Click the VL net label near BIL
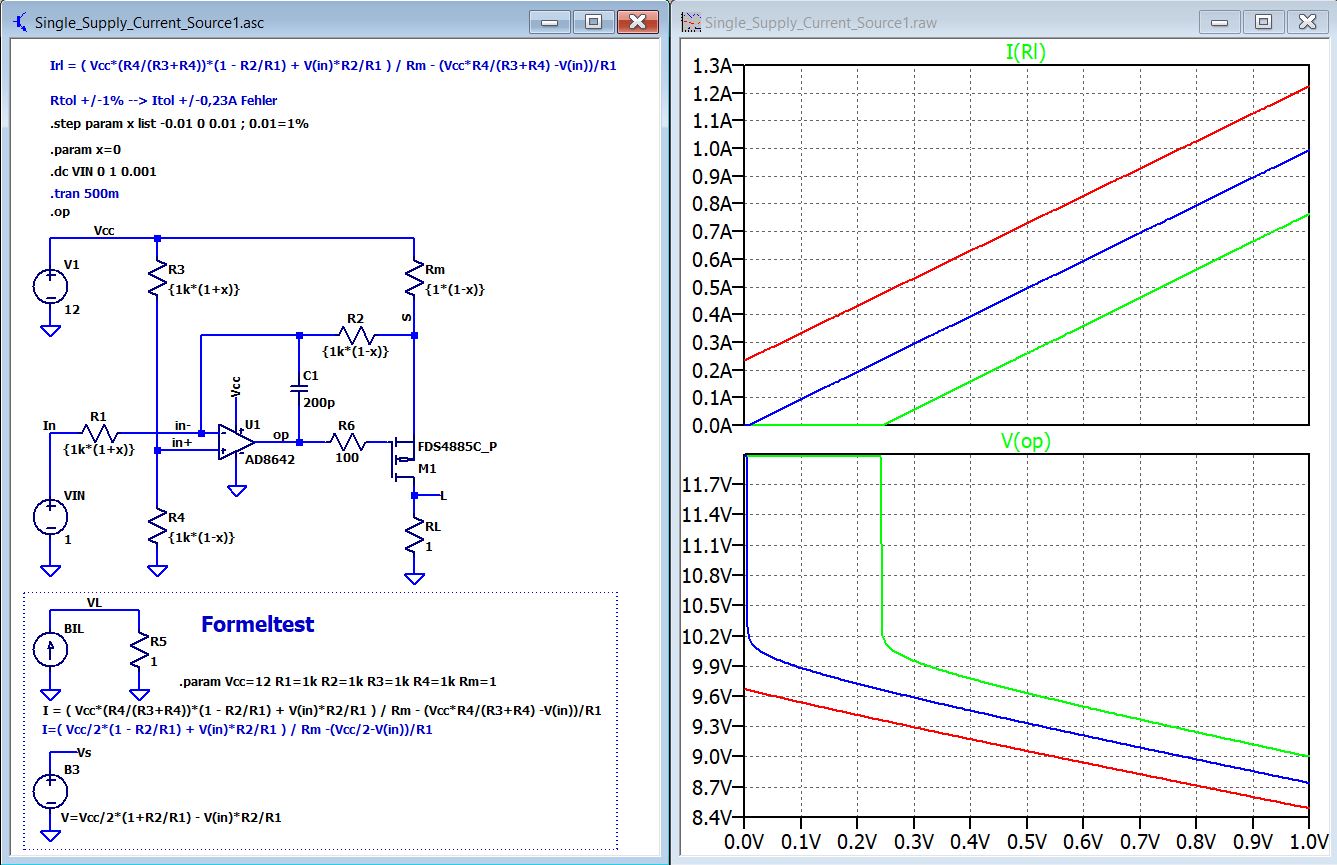Image resolution: width=1337 pixels, height=865 pixels. pos(94,603)
